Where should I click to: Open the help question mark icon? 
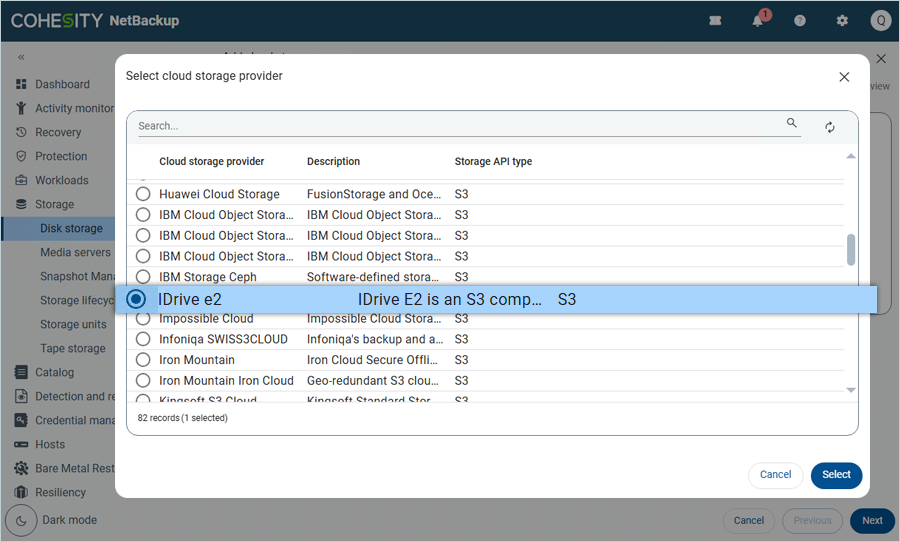[x=800, y=20]
